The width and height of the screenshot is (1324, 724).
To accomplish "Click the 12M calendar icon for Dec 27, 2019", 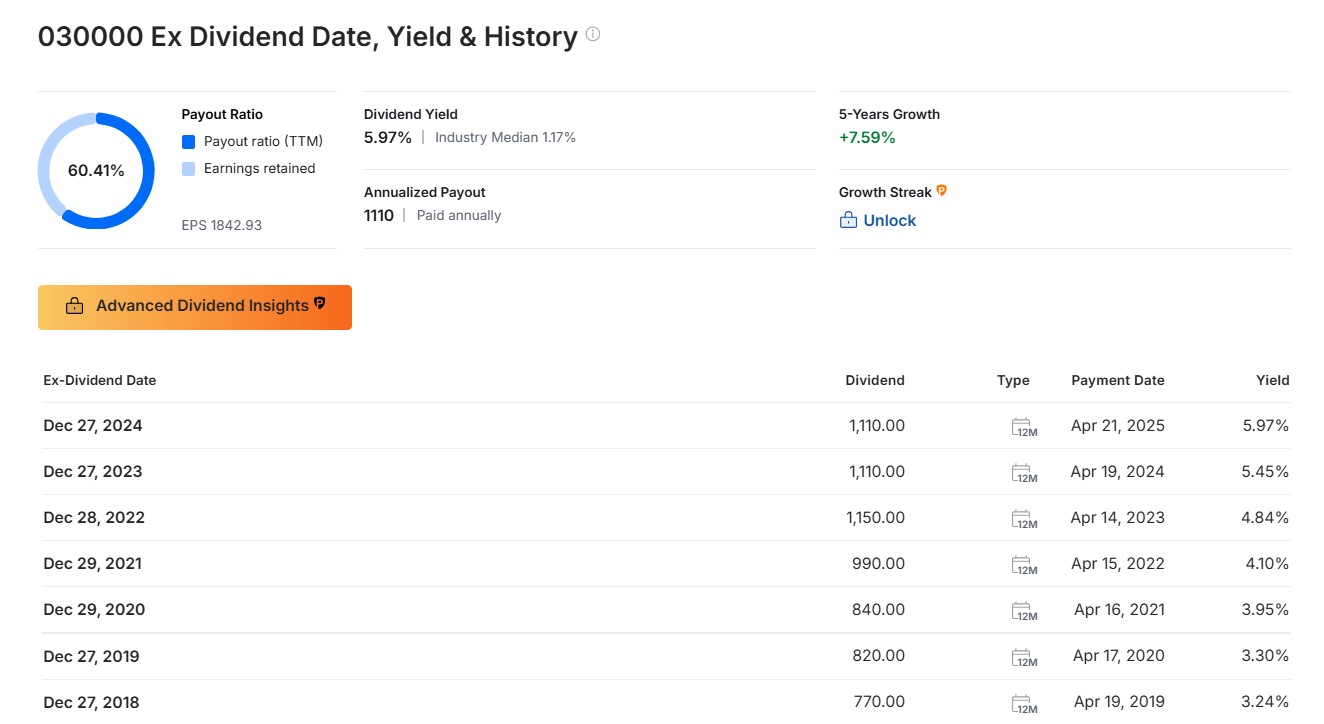I will (x=1022, y=657).
